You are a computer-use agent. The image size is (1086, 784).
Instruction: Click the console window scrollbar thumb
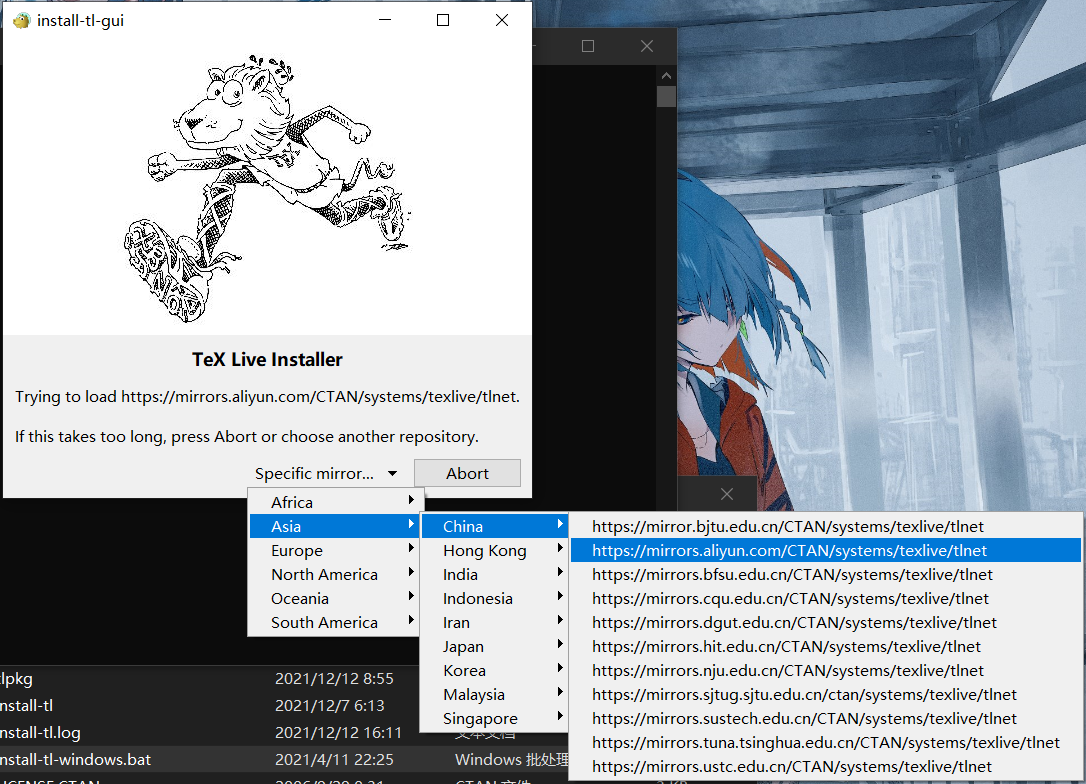click(666, 96)
